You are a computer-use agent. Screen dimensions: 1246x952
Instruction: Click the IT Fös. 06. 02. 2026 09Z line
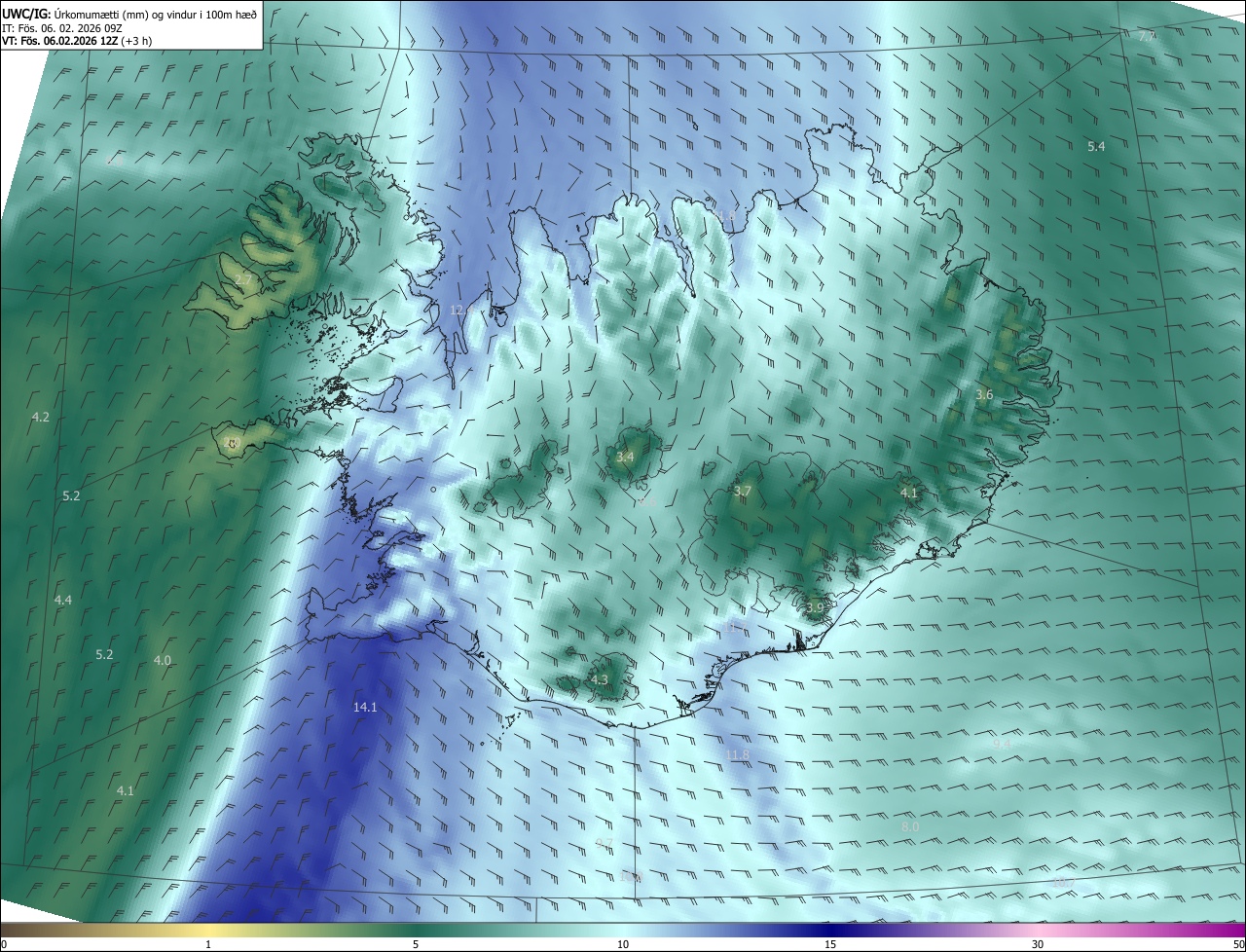coord(61,28)
